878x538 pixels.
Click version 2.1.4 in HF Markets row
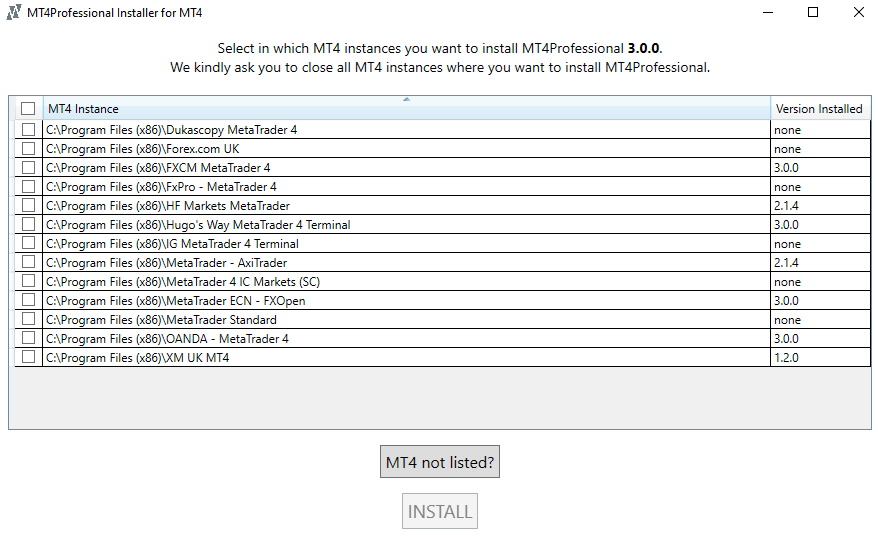[x=786, y=206]
